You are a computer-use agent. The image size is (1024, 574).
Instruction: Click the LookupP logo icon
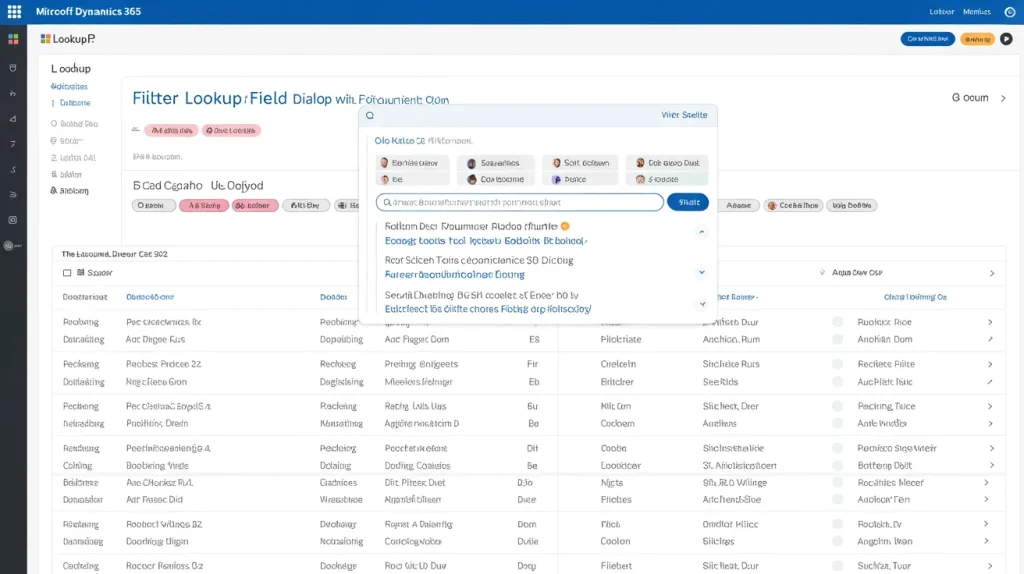click(45, 39)
